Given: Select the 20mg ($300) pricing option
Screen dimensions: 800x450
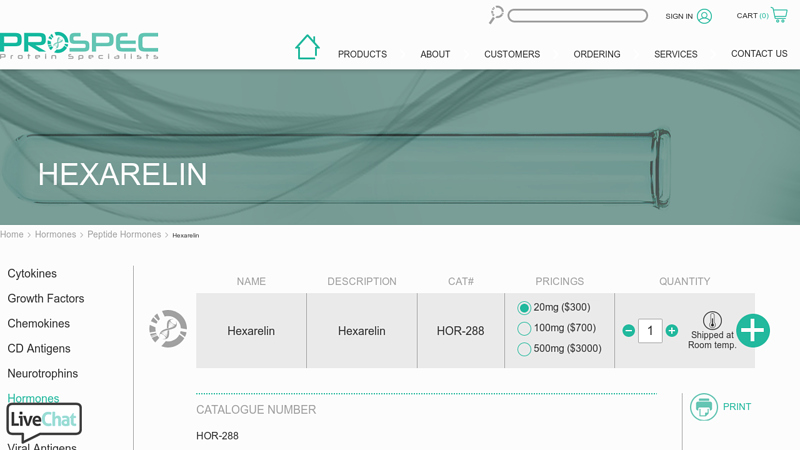Looking at the screenshot, I should coord(524,308).
